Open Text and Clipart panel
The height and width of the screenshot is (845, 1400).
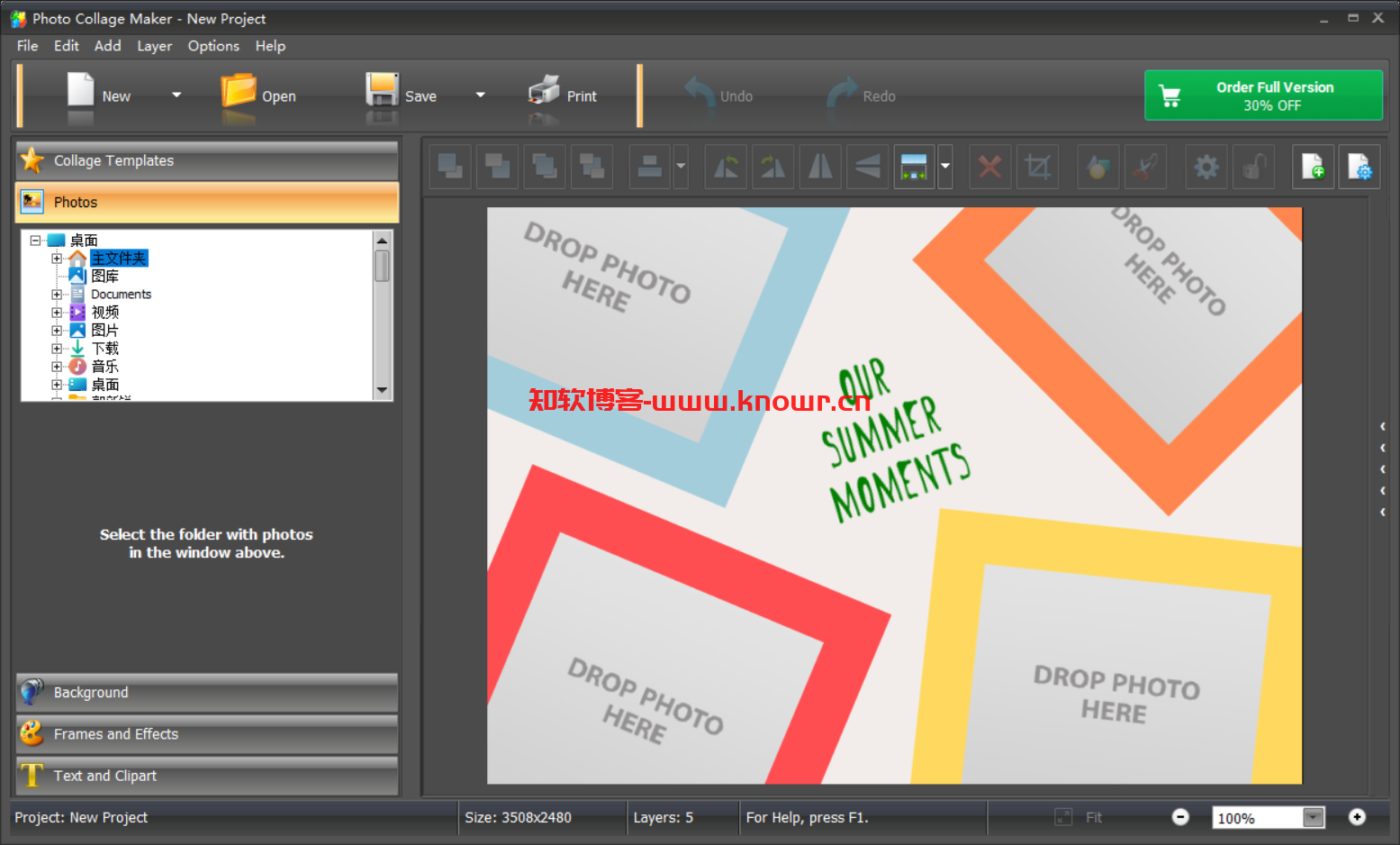(207, 776)
